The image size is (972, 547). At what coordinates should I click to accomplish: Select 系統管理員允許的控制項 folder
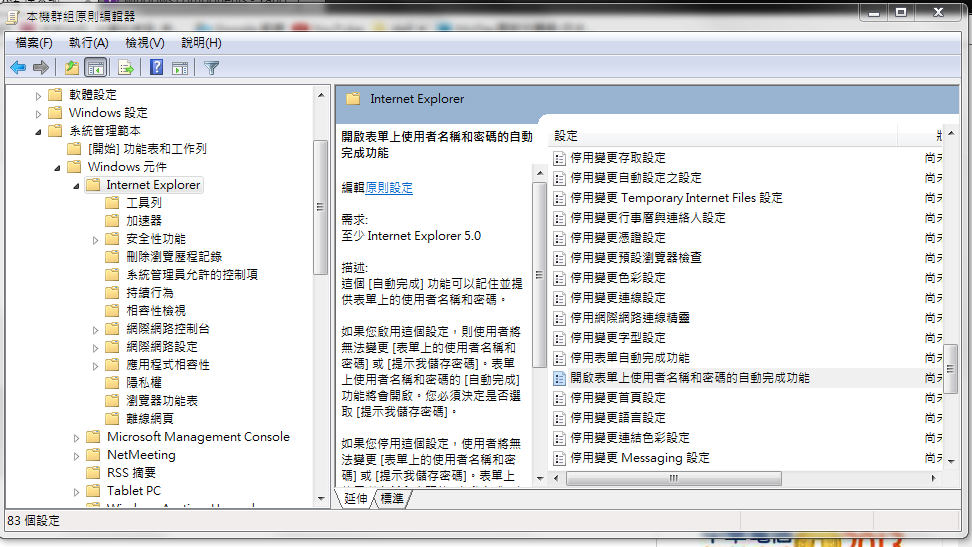pos(192,274)
